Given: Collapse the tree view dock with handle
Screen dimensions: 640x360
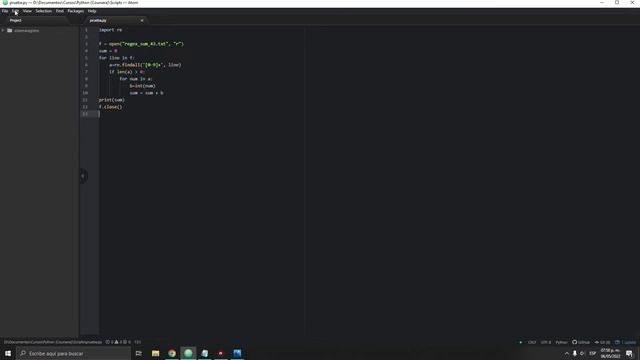Looking at the screenshot, I should (x=83, y=176).
